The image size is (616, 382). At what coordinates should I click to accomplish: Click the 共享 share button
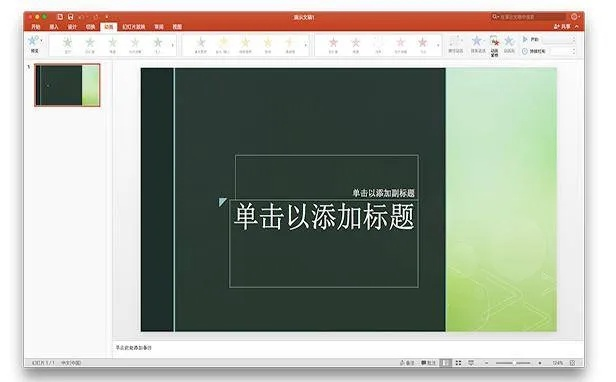pyautogui.click(x=562, y=27)
